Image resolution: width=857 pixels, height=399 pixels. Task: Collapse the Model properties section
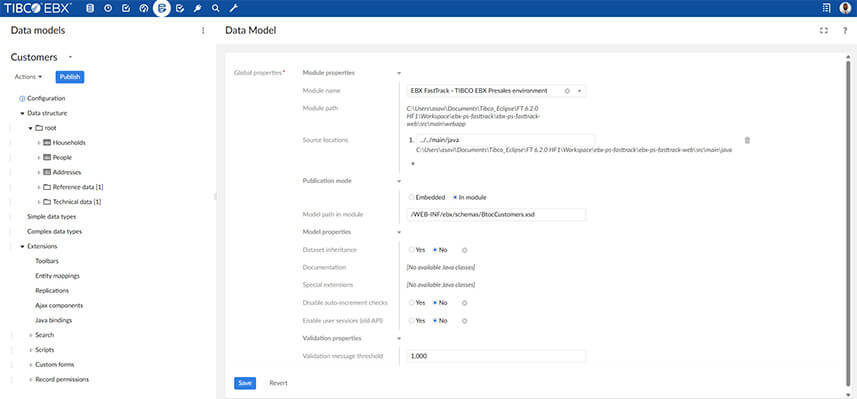[x=399, y=232]
